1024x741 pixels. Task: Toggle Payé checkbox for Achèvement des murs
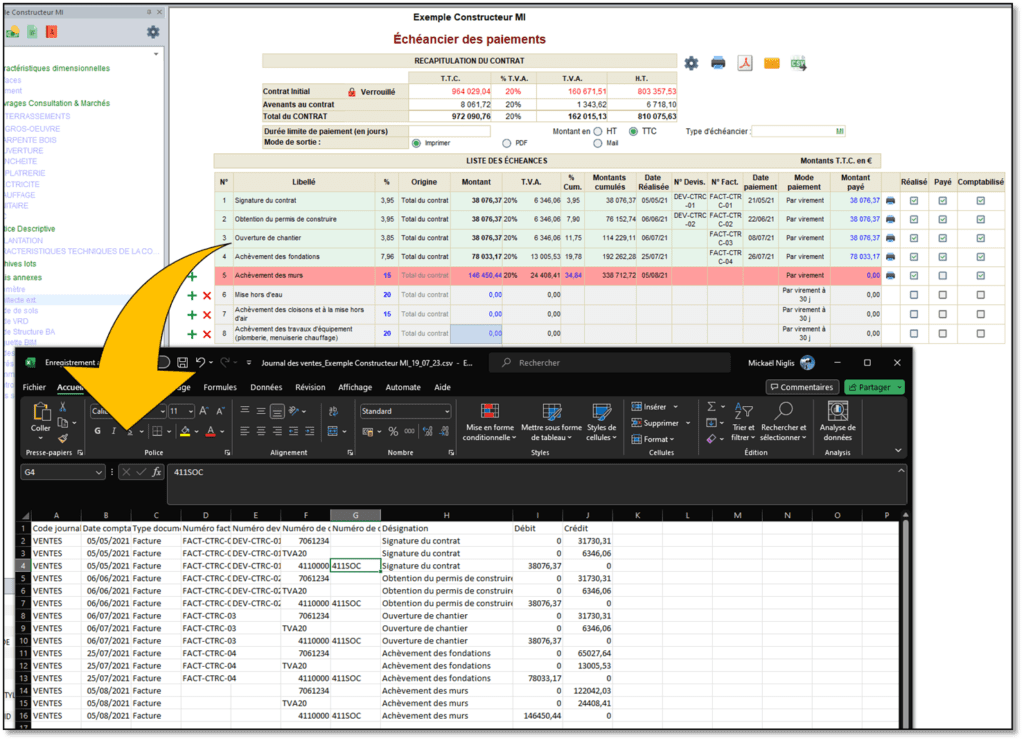pos(942,276)
